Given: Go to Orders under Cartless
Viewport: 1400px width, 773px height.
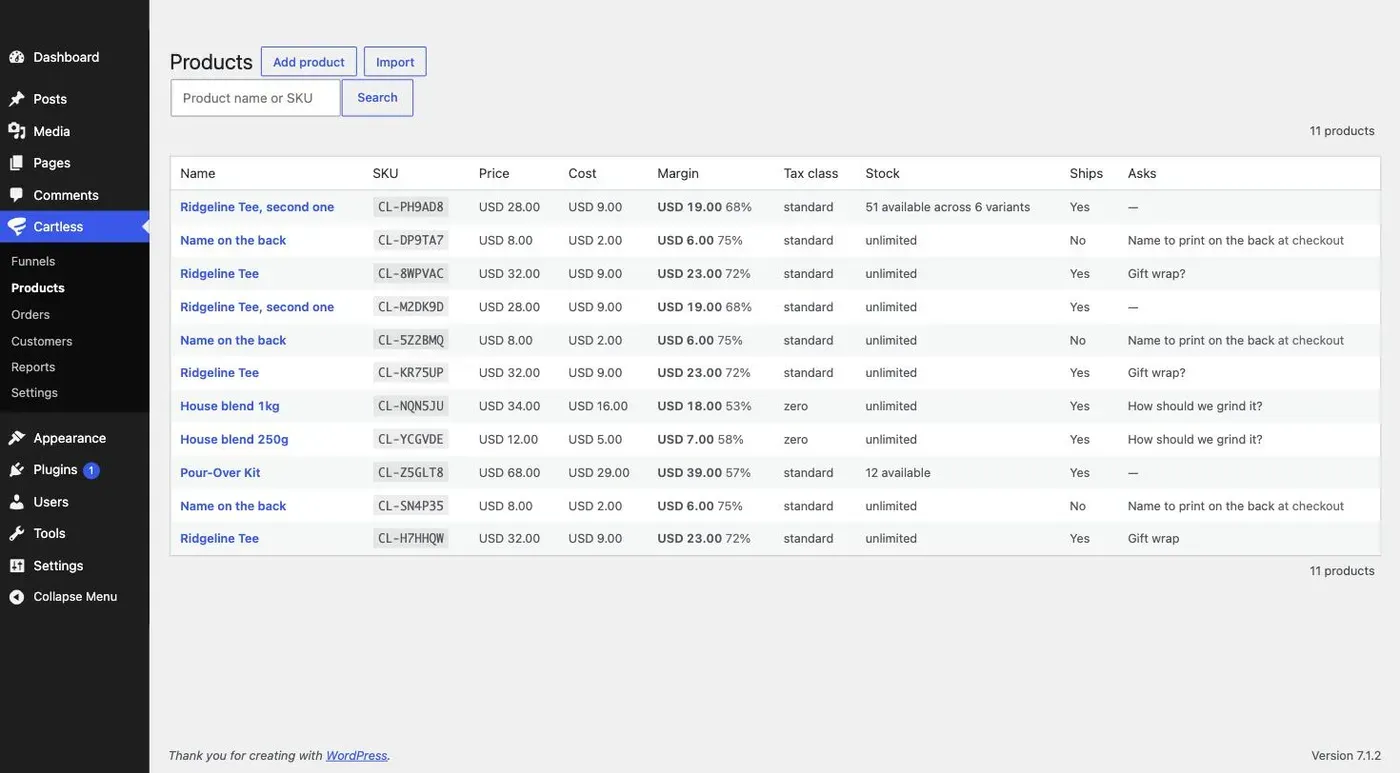Looking at the screenshot, I should [30, 314].
